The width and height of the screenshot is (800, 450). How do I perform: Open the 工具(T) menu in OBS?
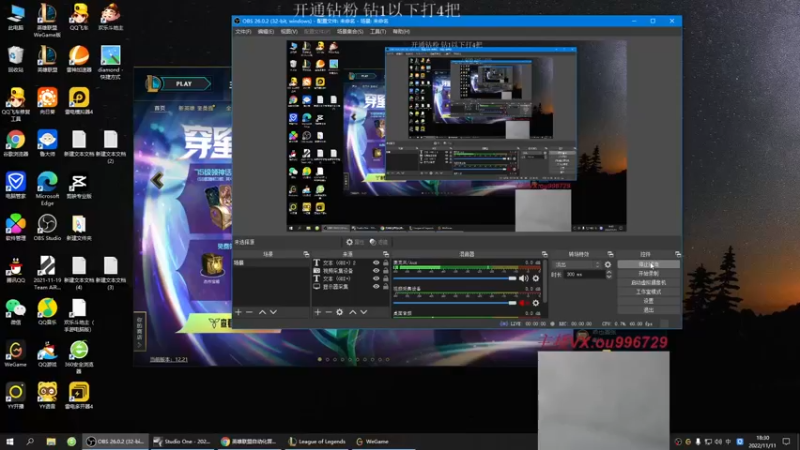point(378,32)
